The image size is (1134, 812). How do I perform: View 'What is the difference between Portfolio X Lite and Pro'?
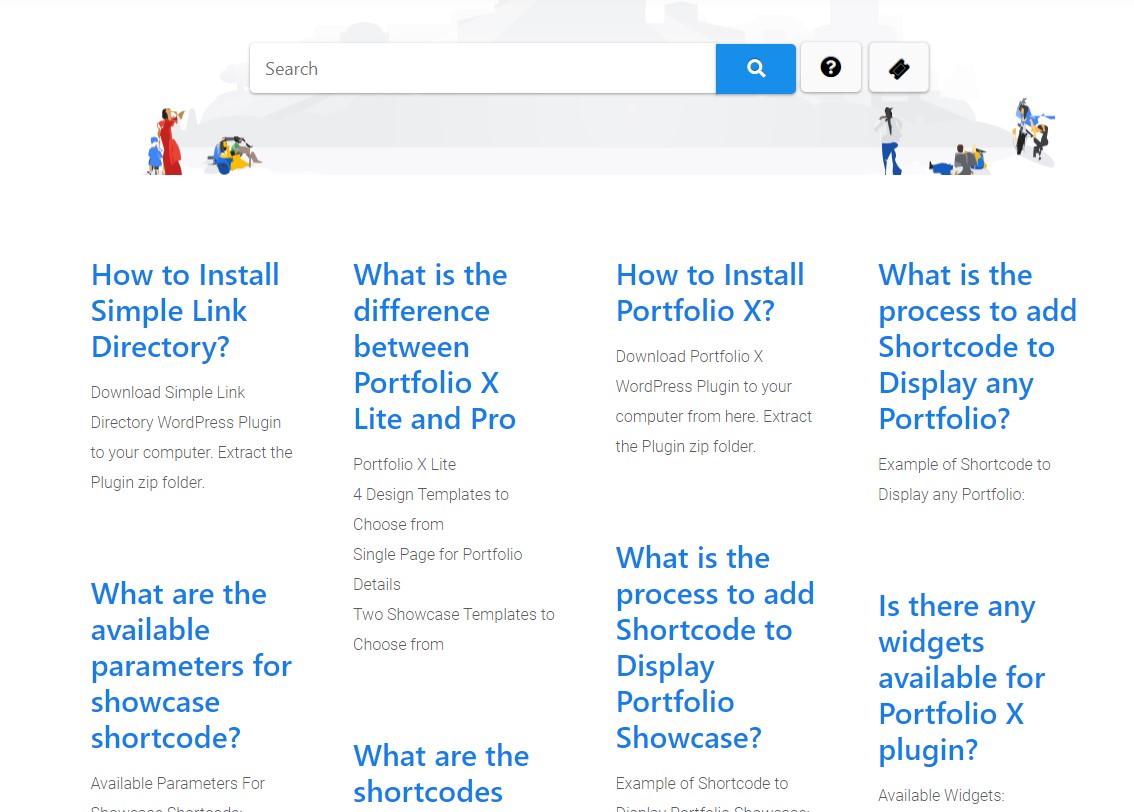tap(434, 346)
